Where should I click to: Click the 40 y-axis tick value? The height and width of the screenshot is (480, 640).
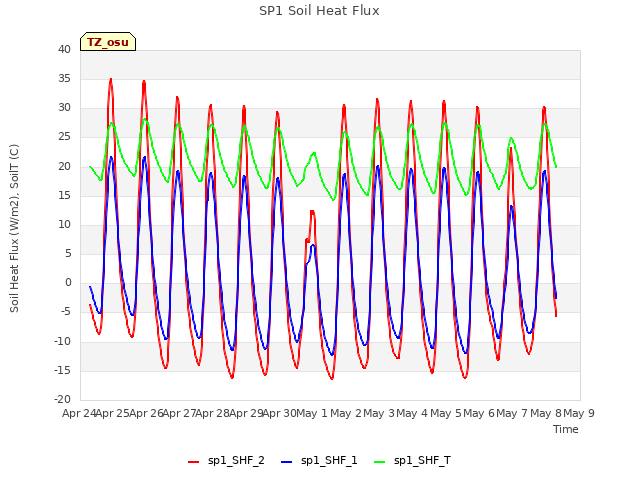tap(64, 49)
